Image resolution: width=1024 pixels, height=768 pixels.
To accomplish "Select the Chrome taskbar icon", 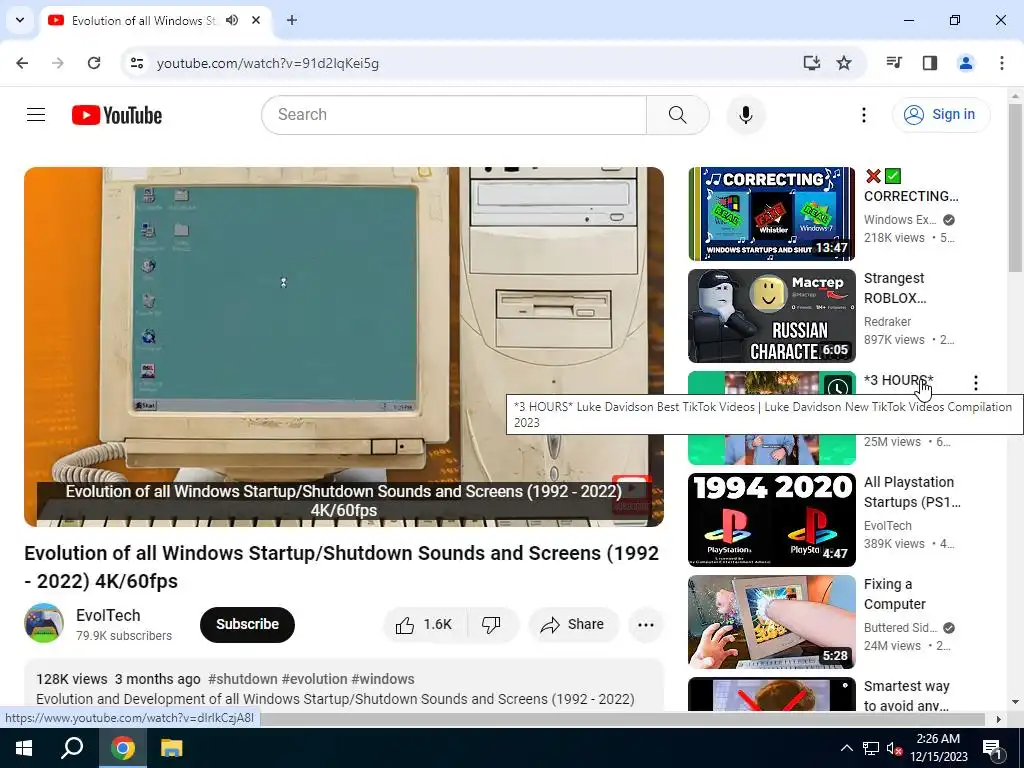I will tap(122, 748).
